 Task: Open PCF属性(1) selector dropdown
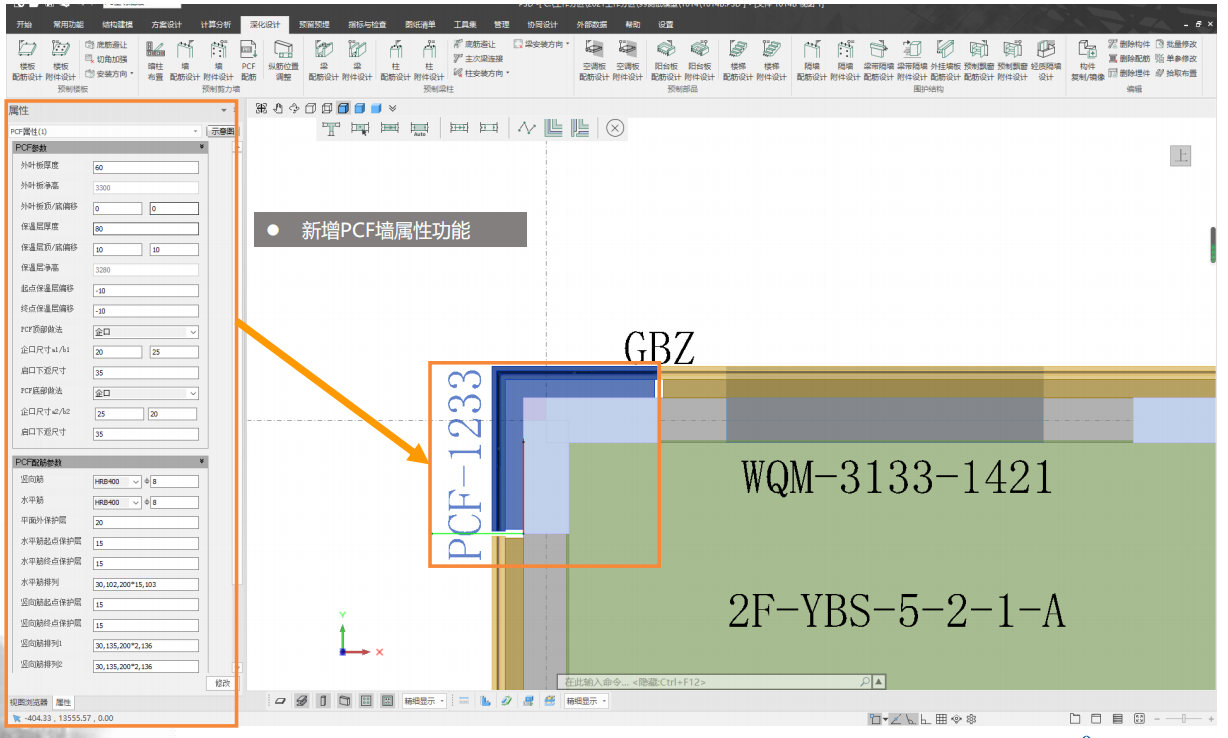point(104,131)
